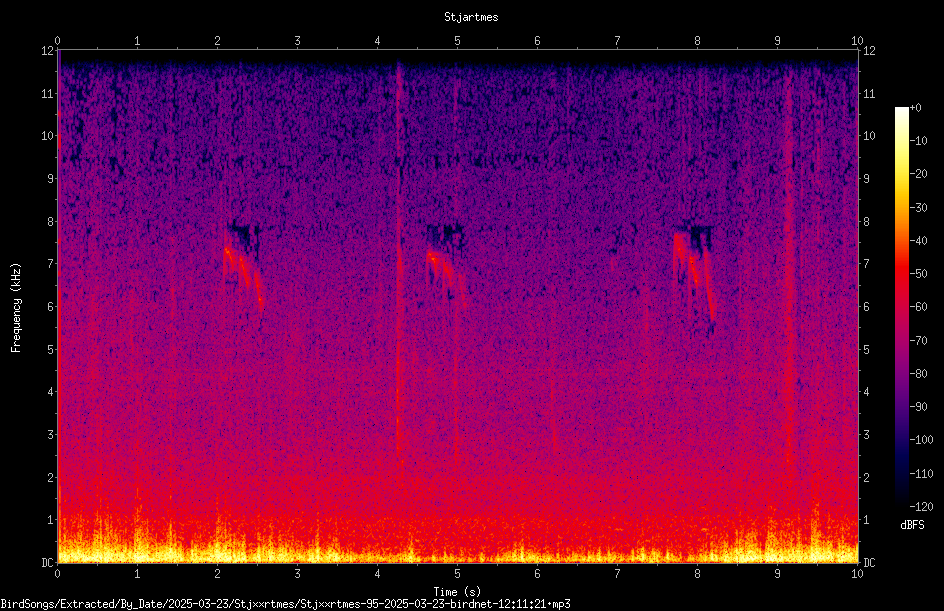Click the -50 label on dBFS scale
This screenshot has width=944, height=611.
point(918,273)
